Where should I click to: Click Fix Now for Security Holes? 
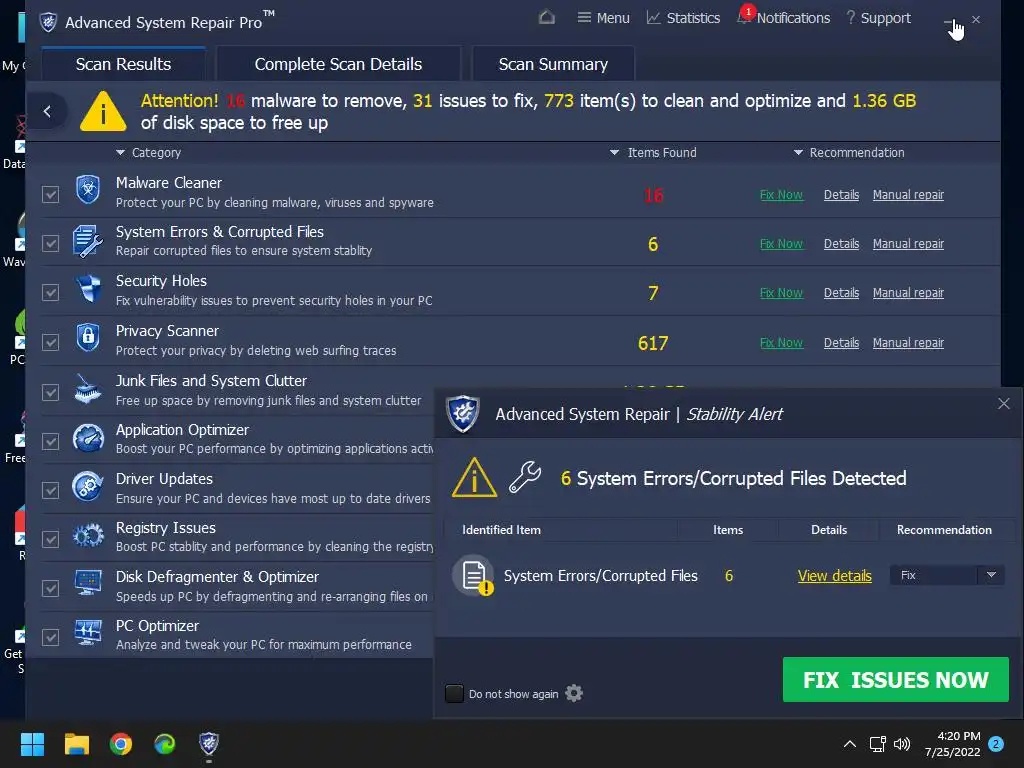point(781,293)
